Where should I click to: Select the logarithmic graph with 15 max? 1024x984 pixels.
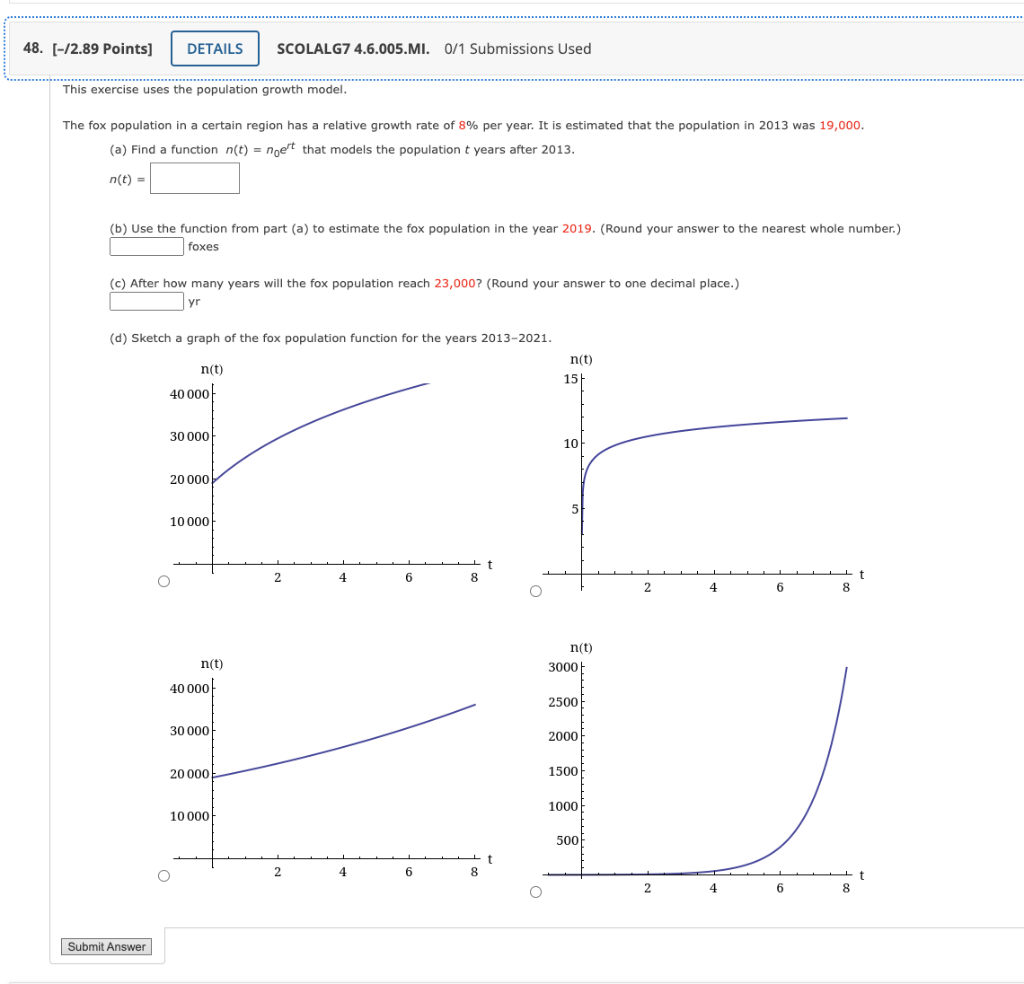[x=536, y=591]
